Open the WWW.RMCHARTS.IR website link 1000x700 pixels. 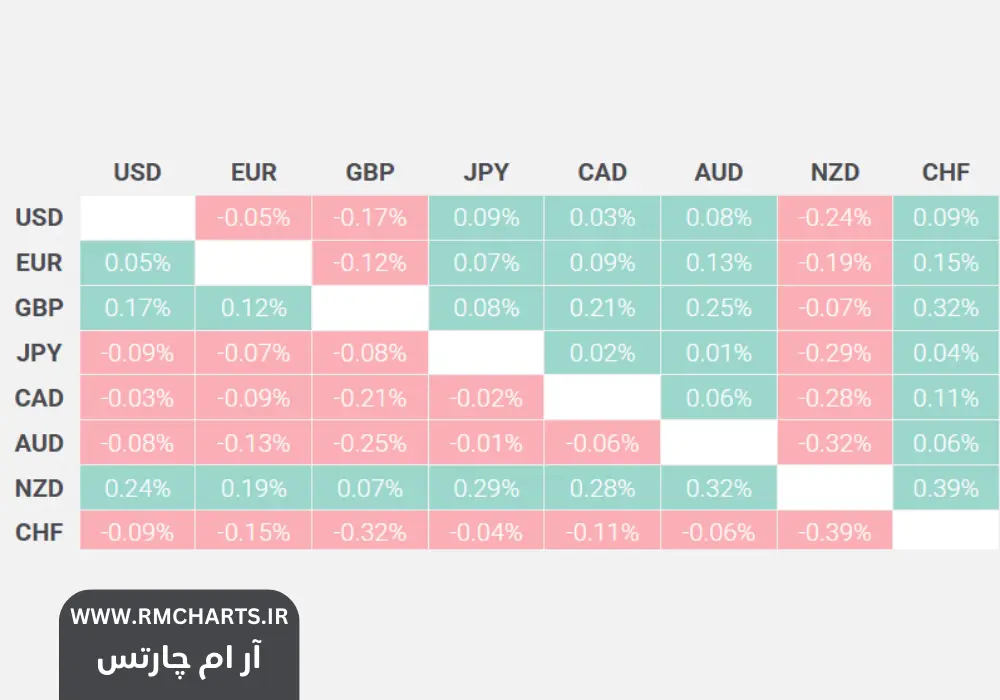point(179,616)
